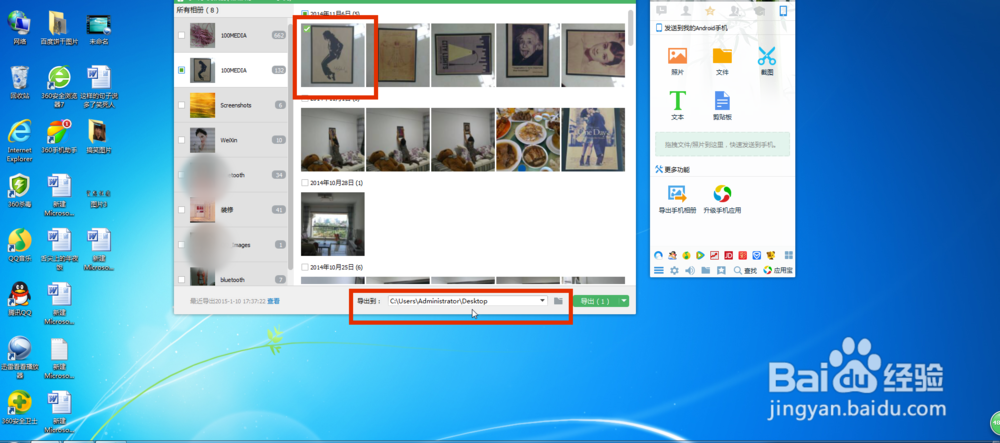Click the drag-files drop zone in QQ panel

[722, 145]
